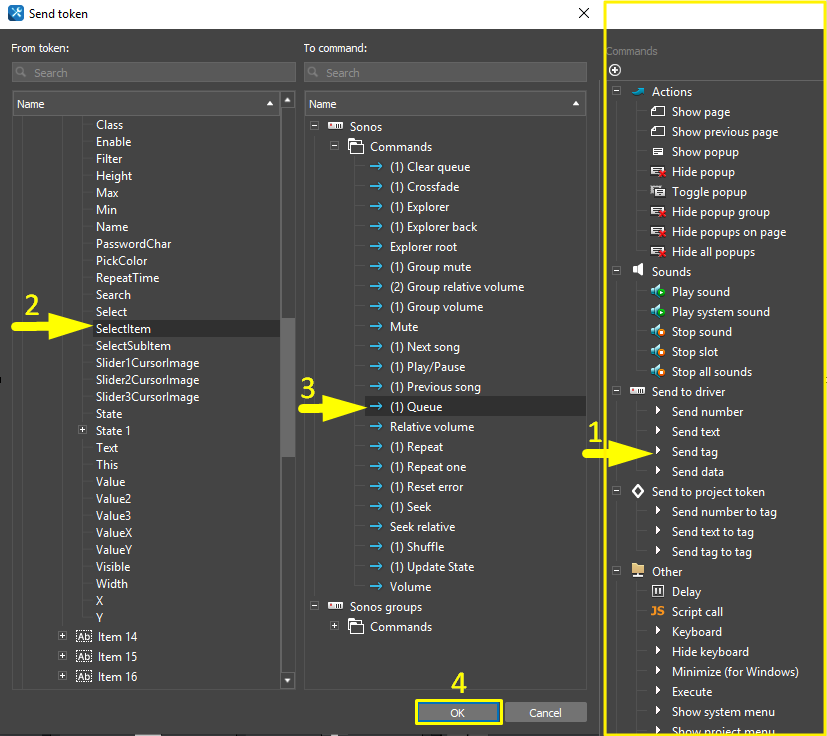Click the Stop all sounds icon
827x736 pixels.
point(657,372)
